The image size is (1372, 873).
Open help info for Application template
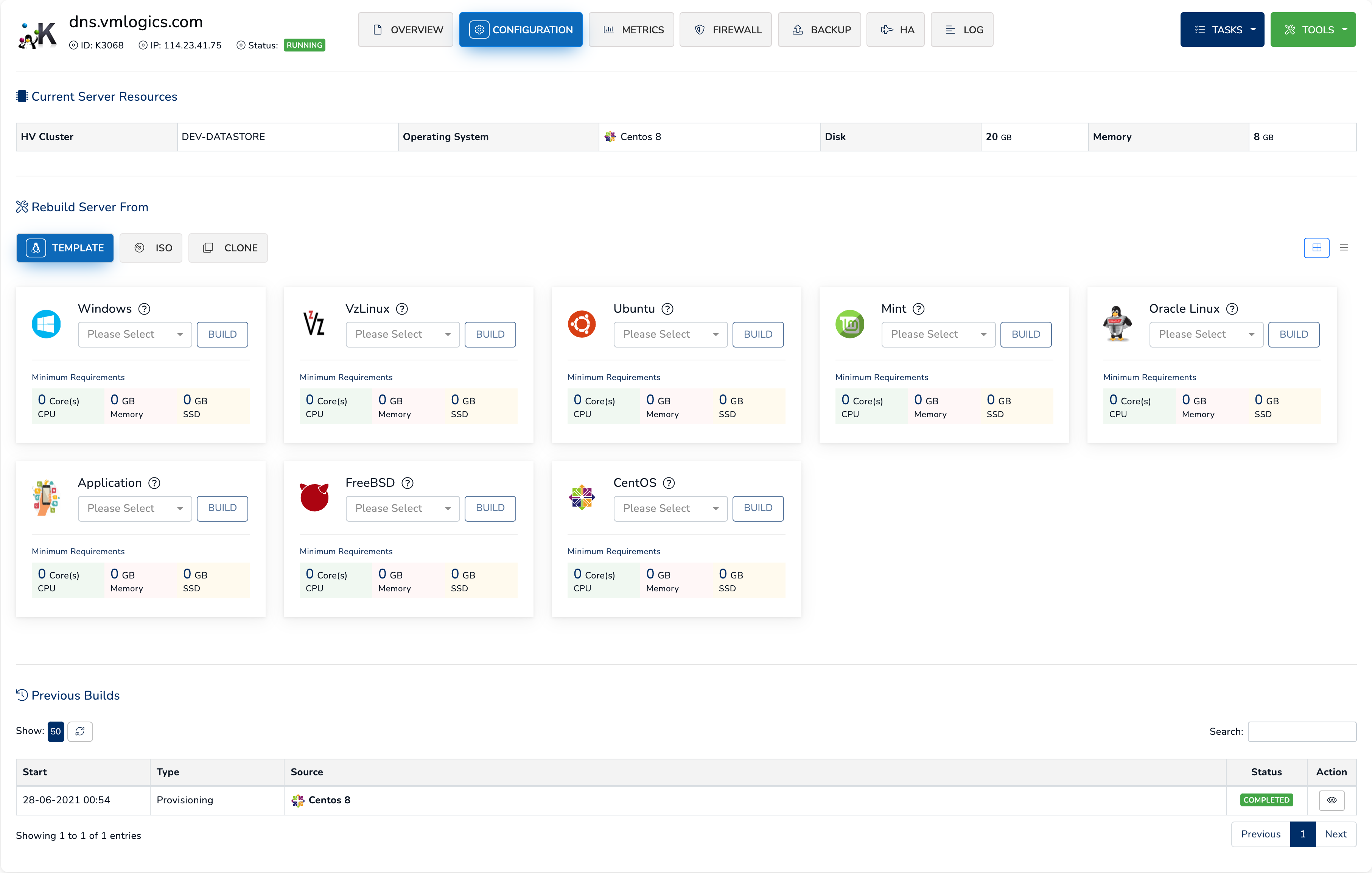[x=154, y=483]
